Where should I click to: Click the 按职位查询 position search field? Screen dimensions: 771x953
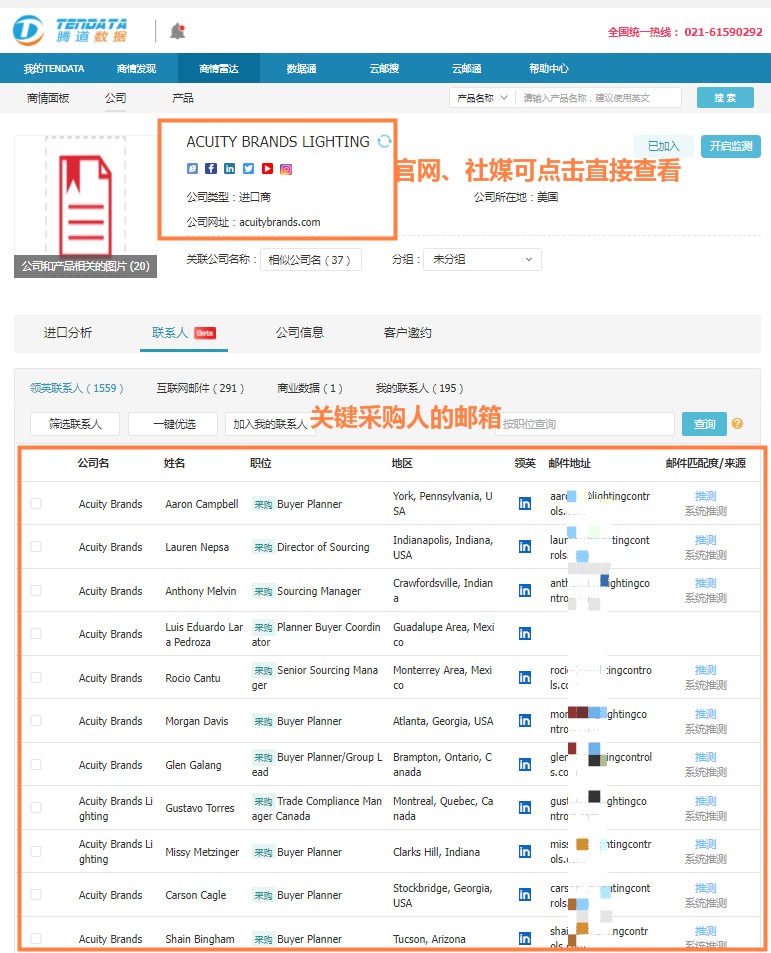[584, 424]
